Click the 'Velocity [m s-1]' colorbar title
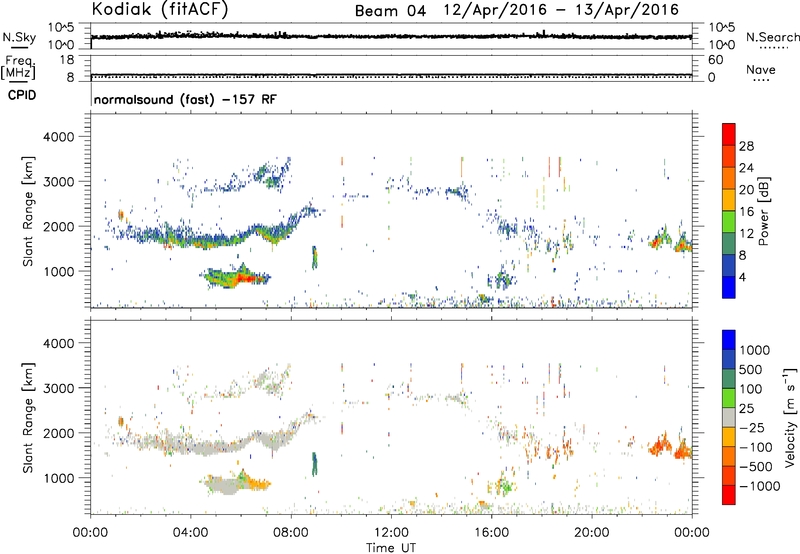The height and width of the screenshot is (554, 800). click(791, 417)
